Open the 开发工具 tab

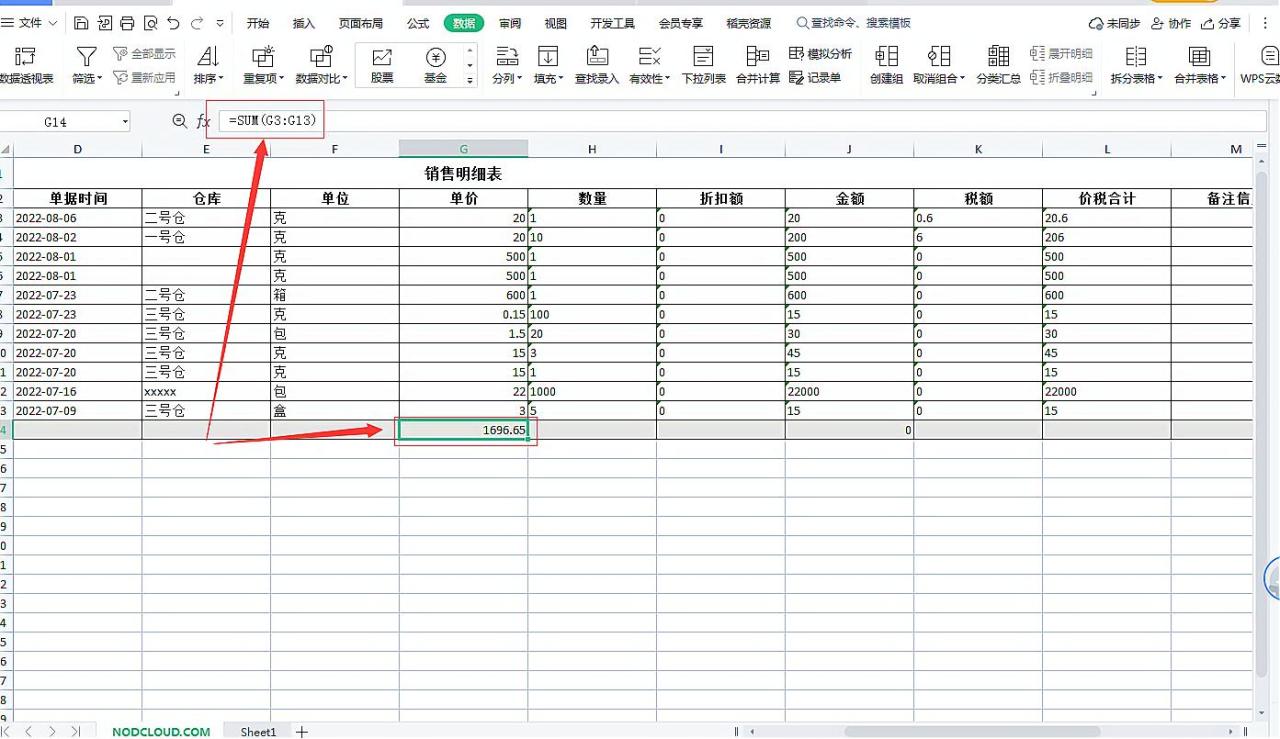pos(612,23)
